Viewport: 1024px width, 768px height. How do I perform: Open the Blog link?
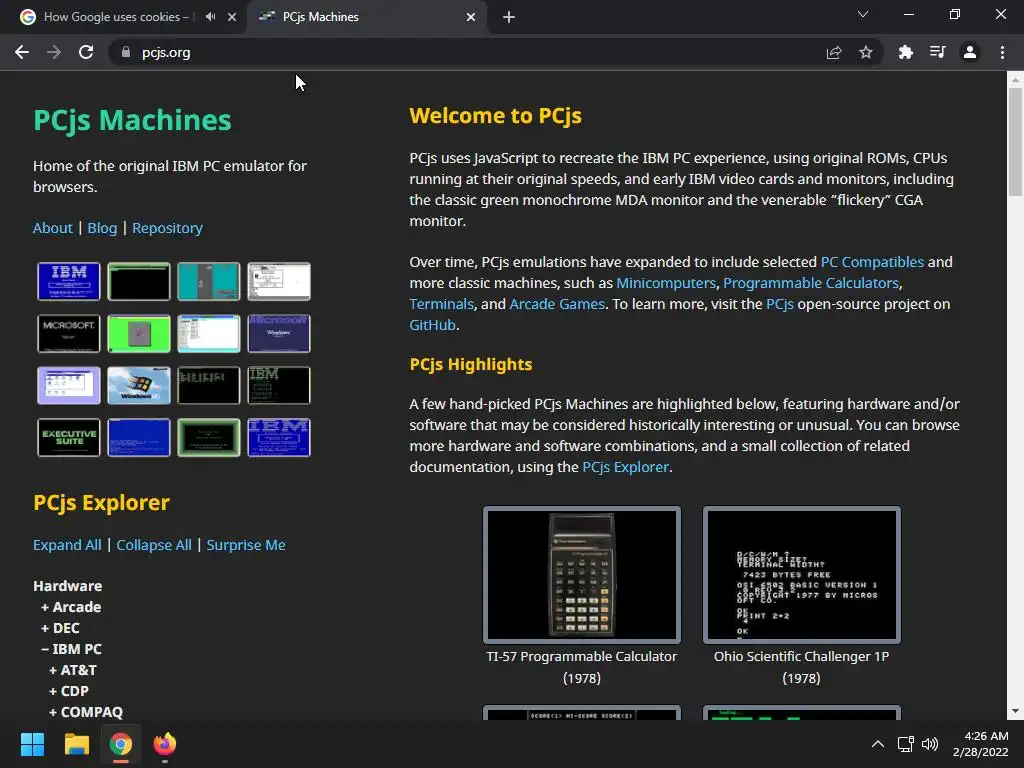coord(102,228)
